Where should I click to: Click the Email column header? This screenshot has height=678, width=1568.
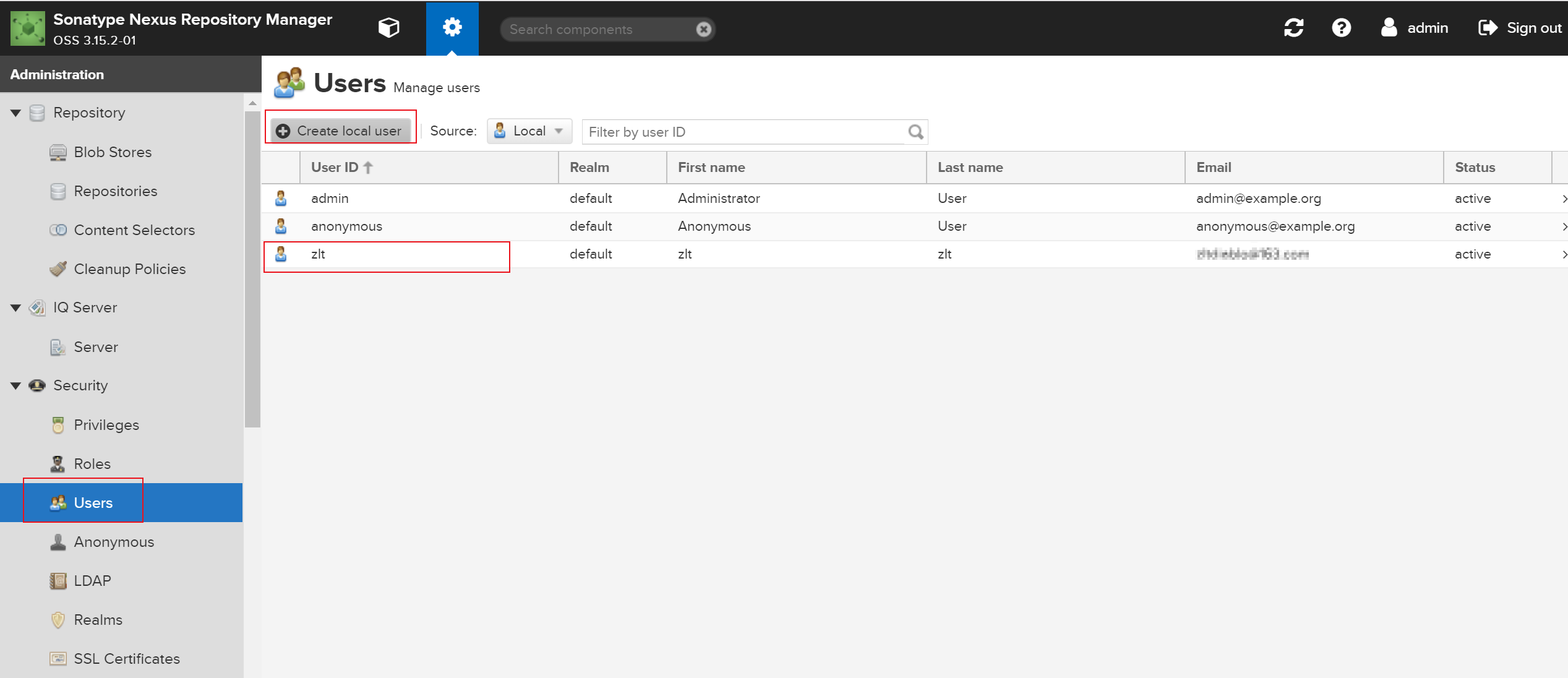click(1314, 168)
